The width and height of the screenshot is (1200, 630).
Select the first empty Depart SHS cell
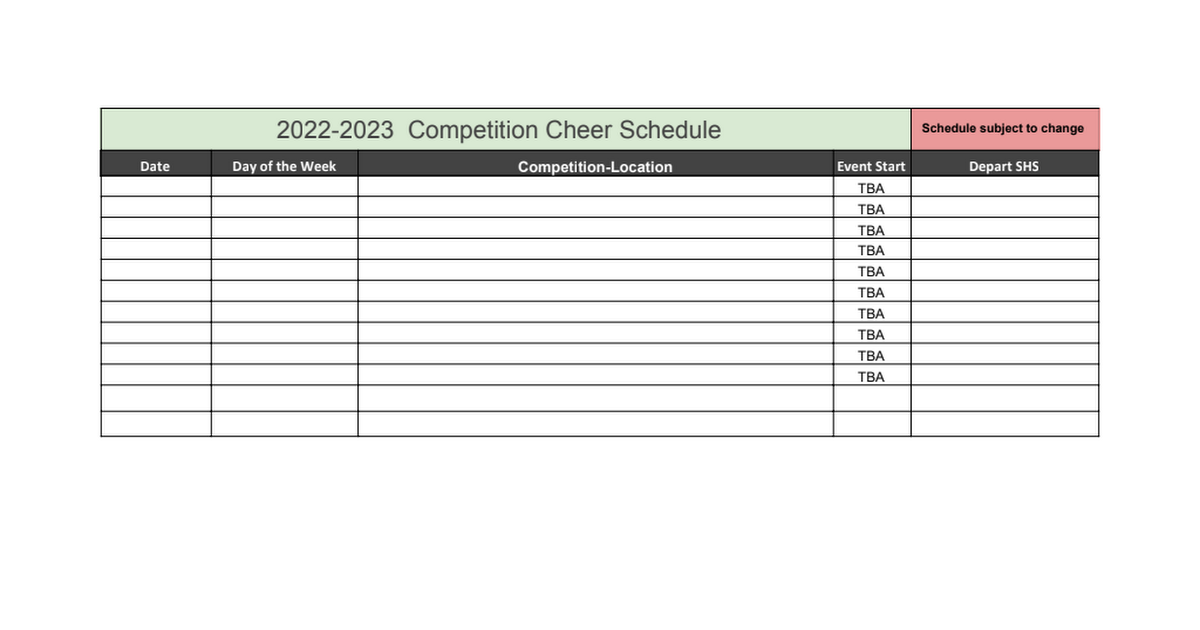pos(1005,187)
